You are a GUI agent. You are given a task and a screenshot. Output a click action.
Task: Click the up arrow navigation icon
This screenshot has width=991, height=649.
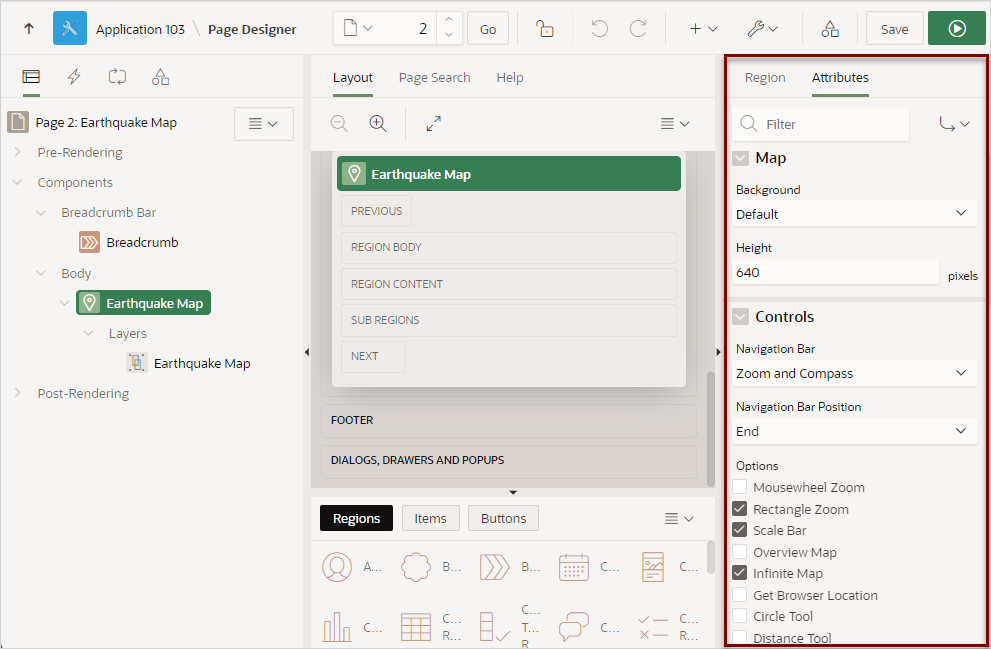click(x=28, y=28)
